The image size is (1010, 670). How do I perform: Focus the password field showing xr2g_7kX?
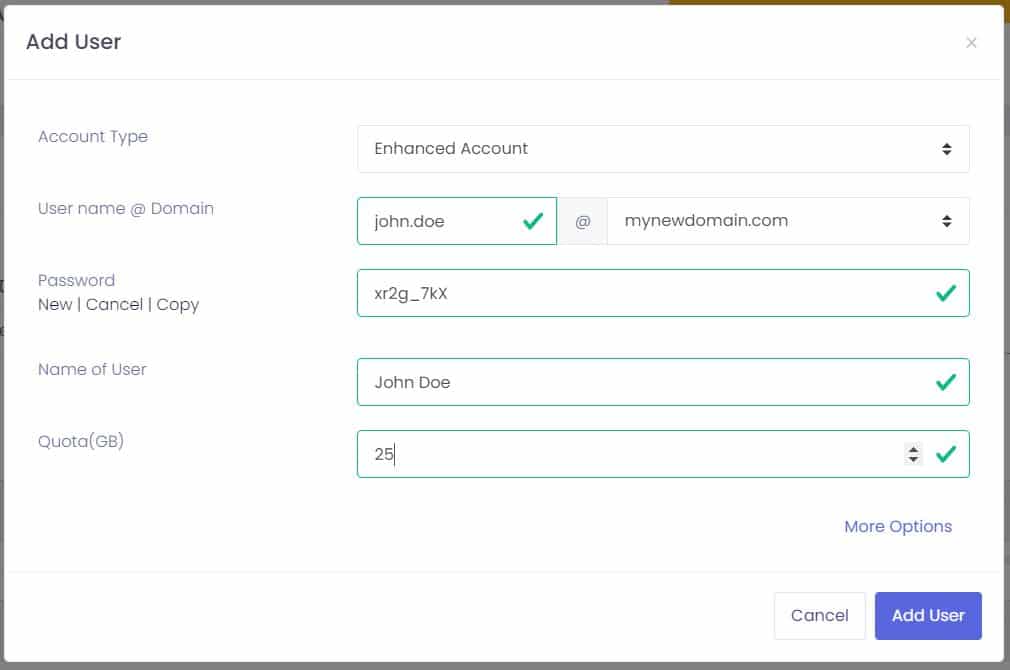click(640, 293)
